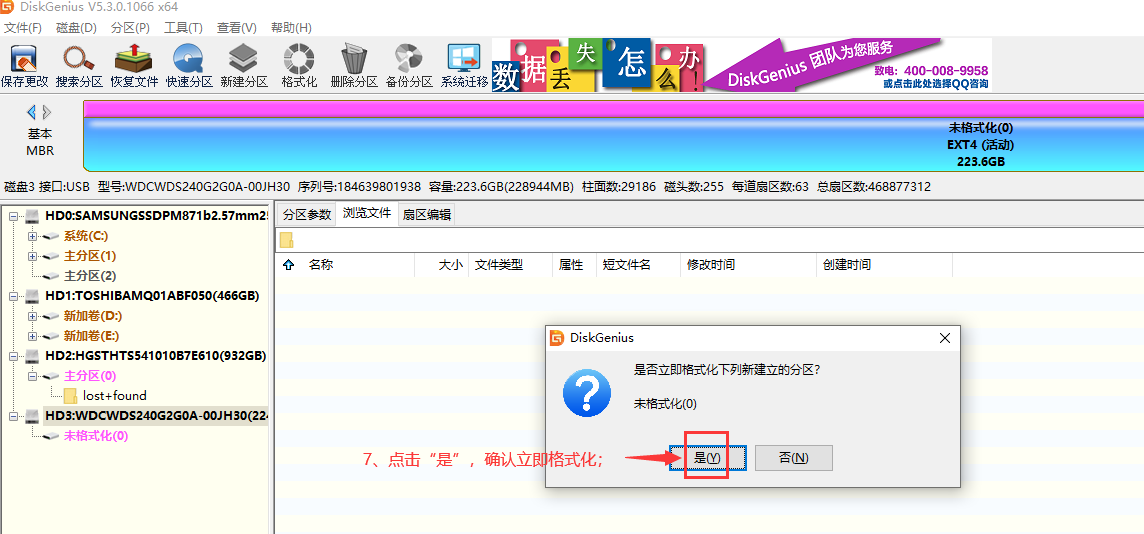Sort by Attributes (属性) column header
The image size is (1144, 534).
(574, 265)
